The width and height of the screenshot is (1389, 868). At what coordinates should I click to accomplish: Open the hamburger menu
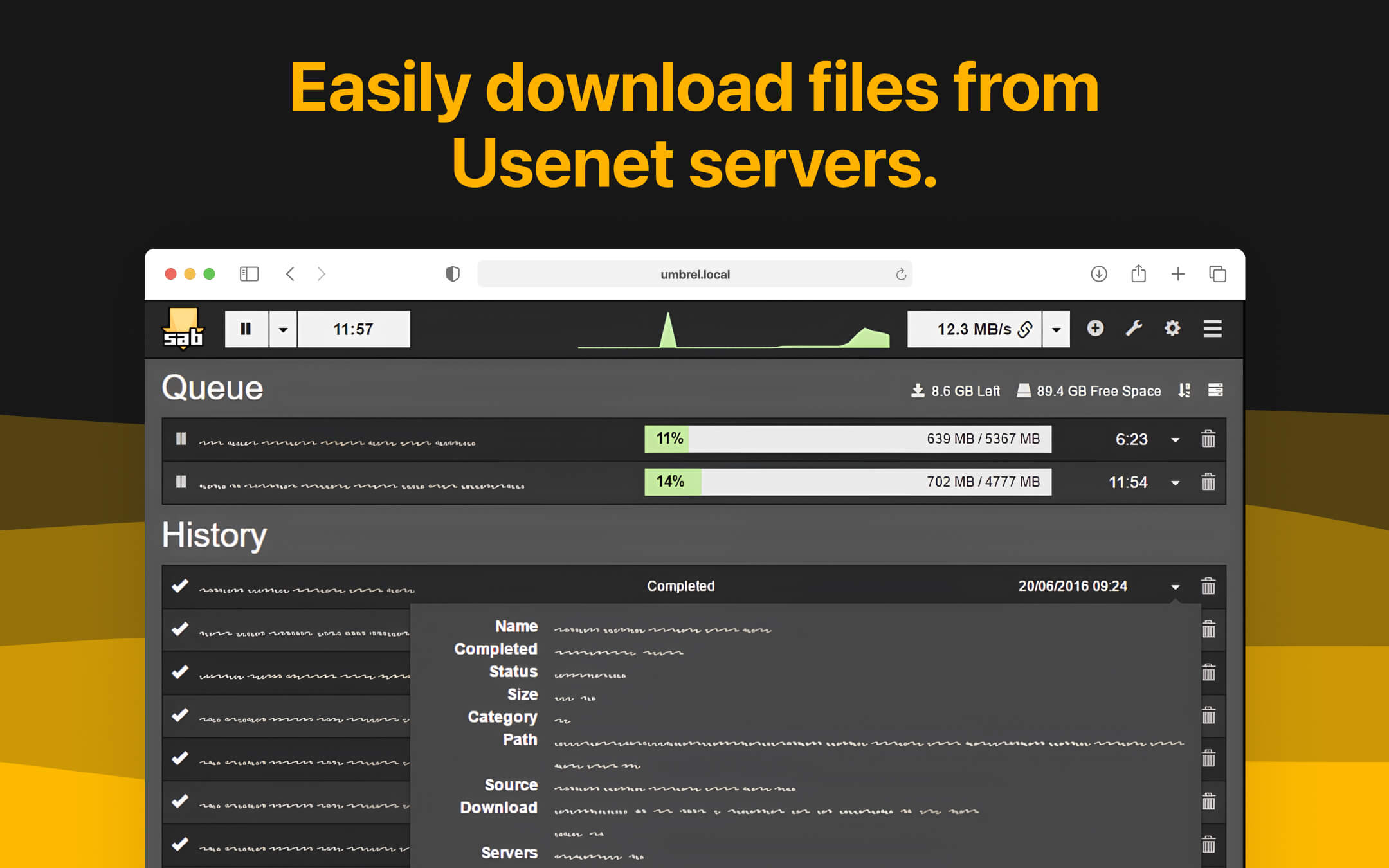coord(1212,329)
